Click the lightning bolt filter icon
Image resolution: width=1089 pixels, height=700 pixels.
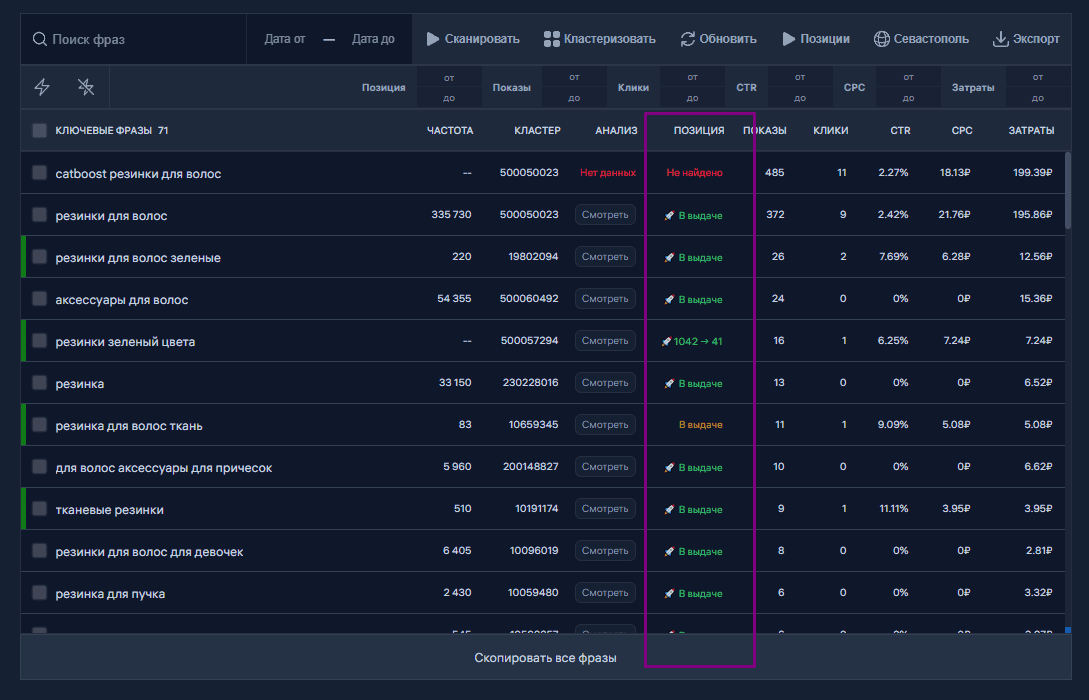tap(42, 87)
